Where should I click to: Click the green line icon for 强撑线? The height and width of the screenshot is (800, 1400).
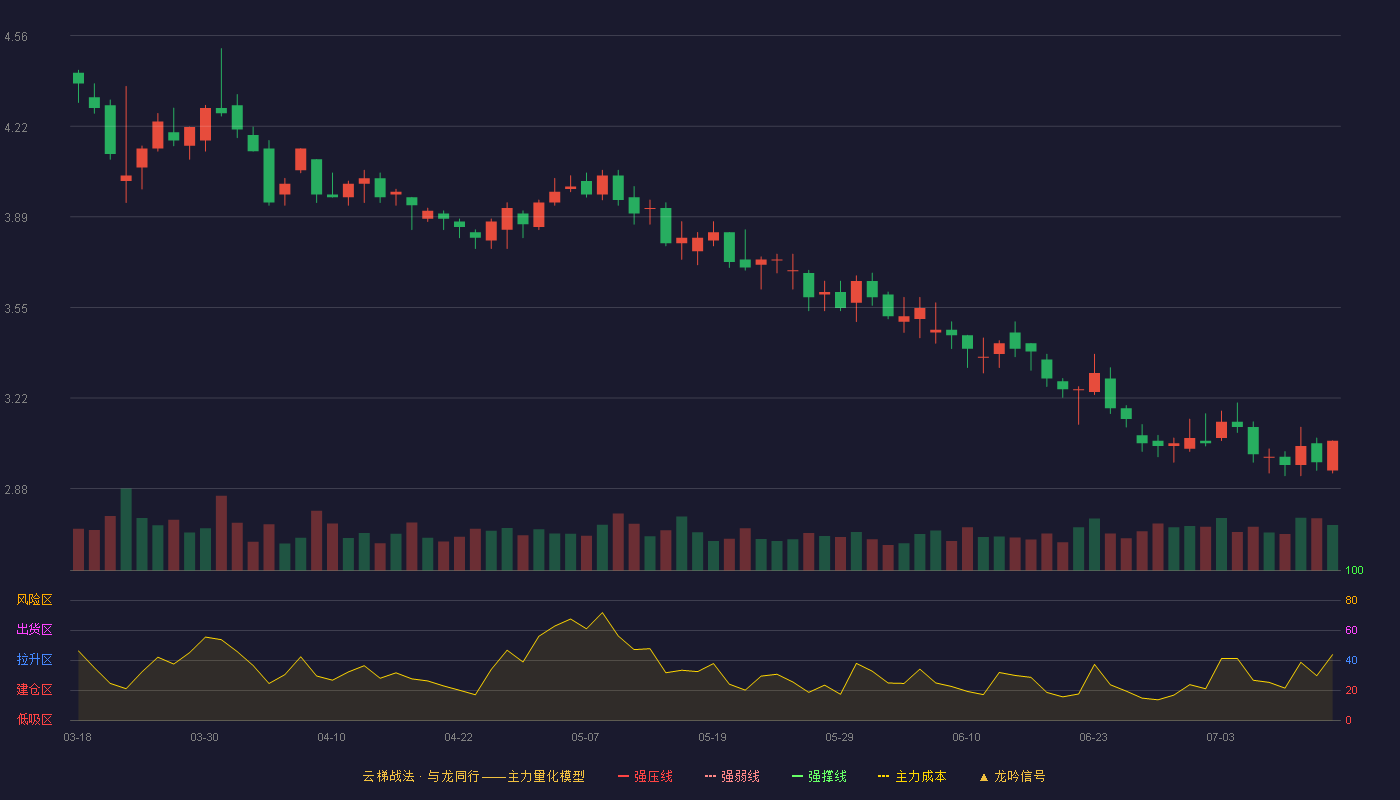pyautogui.click(x=797, y=776)
